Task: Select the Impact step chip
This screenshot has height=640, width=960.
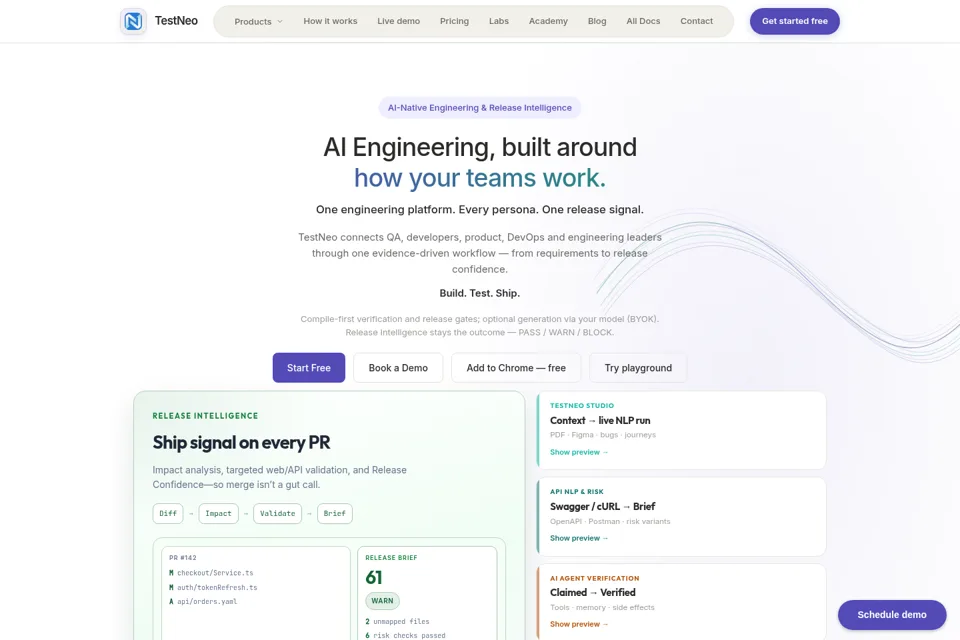Action: [219, 513]
